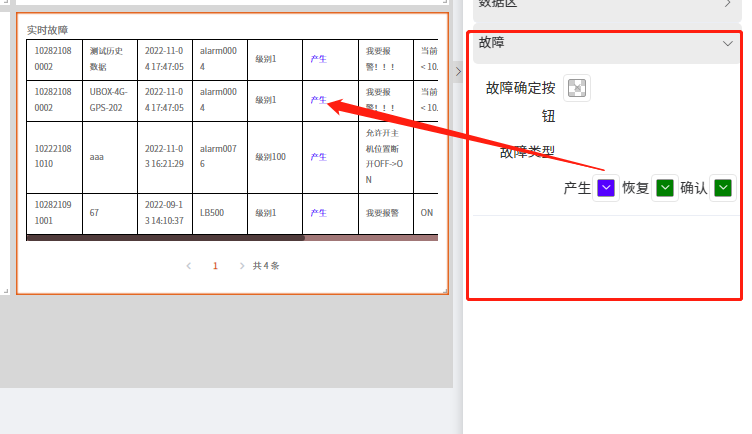Open the 确认 green color picker

point(723,188)
